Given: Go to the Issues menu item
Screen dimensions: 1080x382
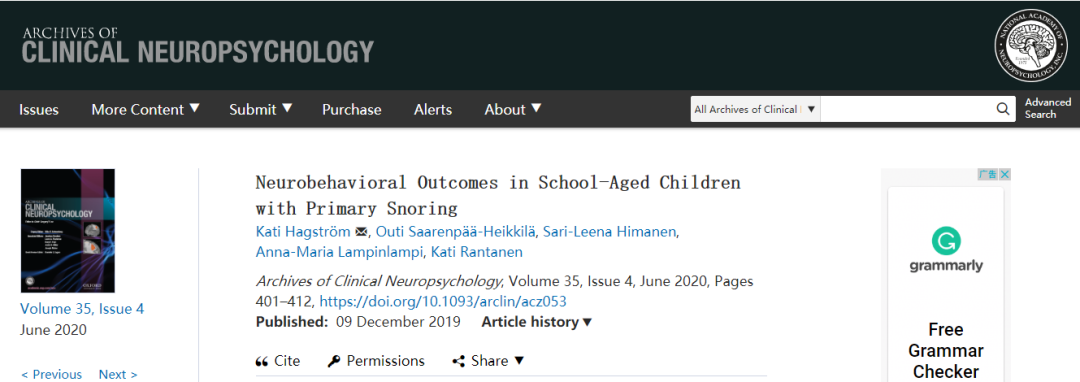Looking at the screenshot, I should [39, 109].
